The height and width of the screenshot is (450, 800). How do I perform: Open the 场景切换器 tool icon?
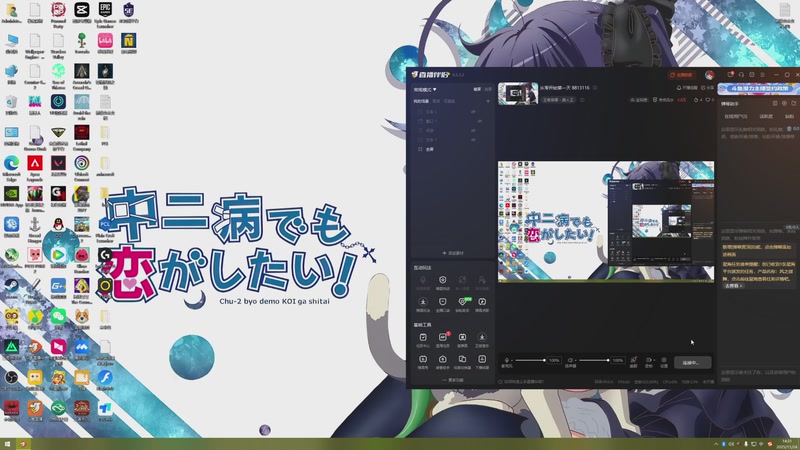[462, 362]
